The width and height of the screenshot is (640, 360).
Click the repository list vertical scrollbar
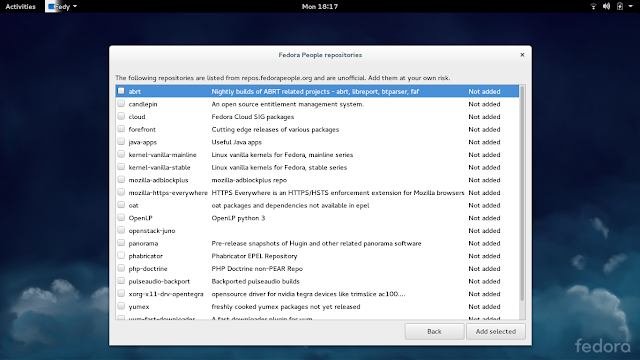pyautogui.click(x=522, y=194)
